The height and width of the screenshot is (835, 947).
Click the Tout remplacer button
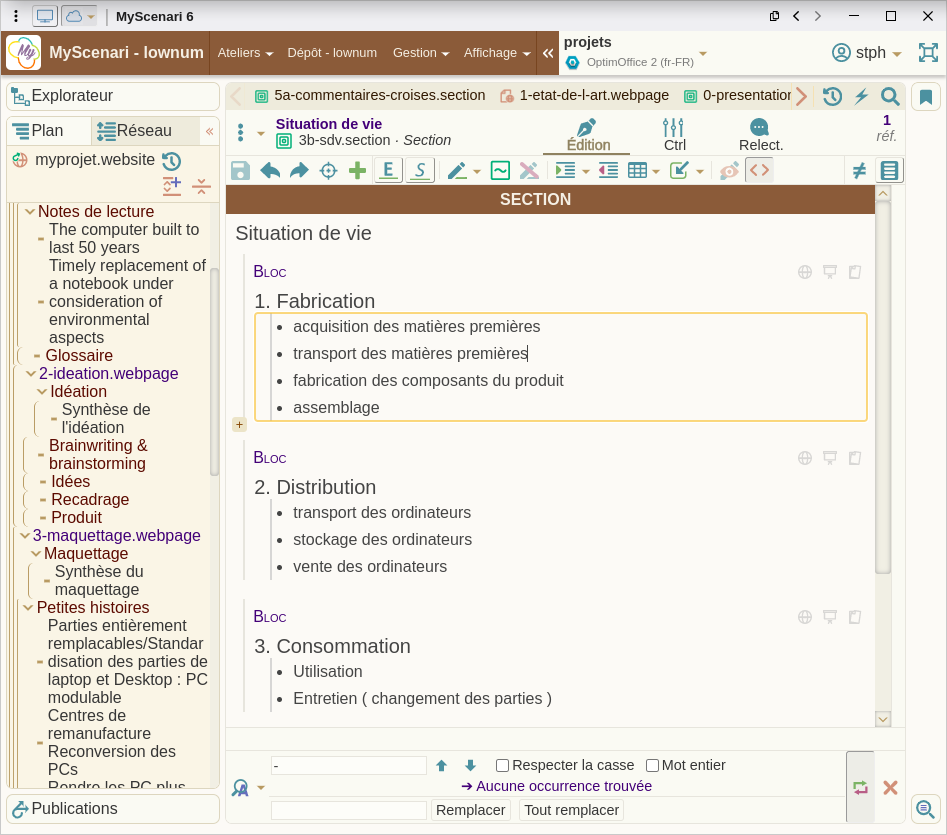pyautogui.click(x=571, y=810)
